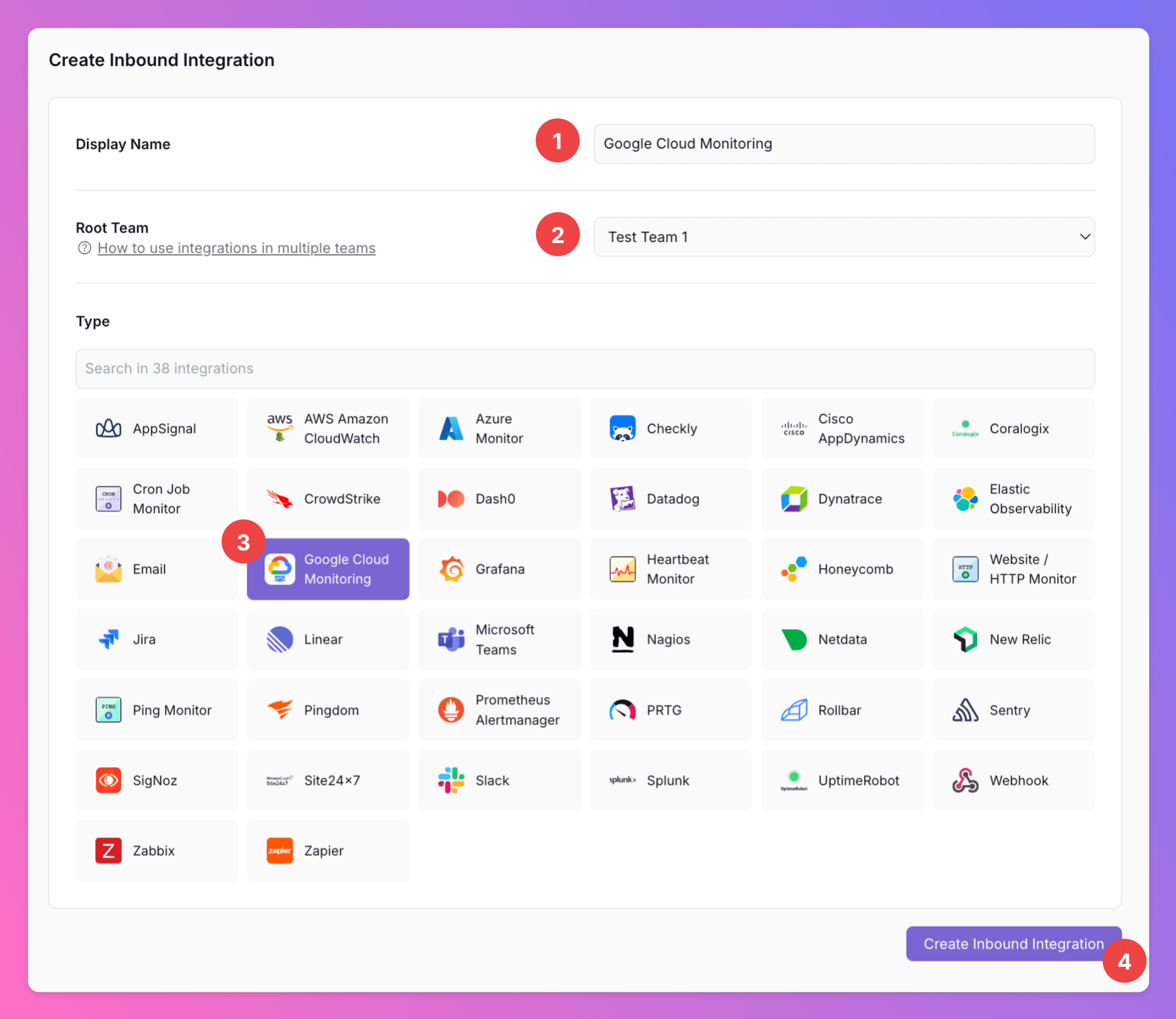The height and width of the screenshot is (1019, 1176).
Task: Click the Root Team dropdown chevron arrow
Action: (1085, 236)
